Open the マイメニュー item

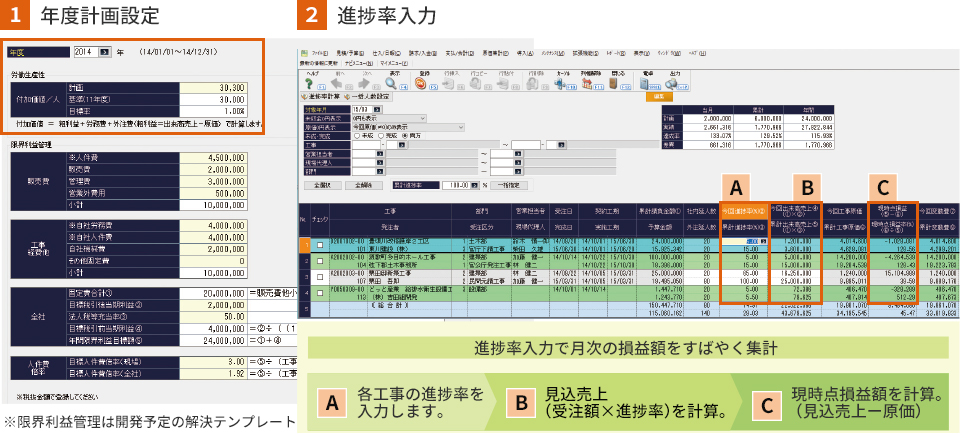pos(394,64)
